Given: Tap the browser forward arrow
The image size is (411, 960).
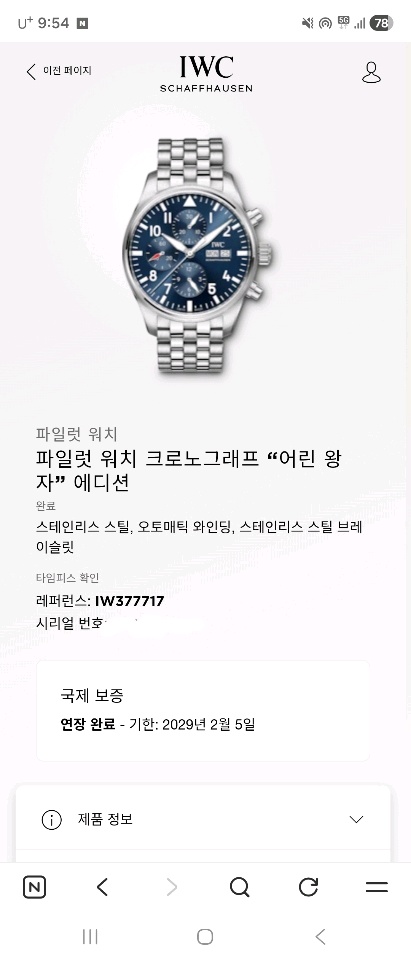Looking at the screenshot, I should pos(172,887).
